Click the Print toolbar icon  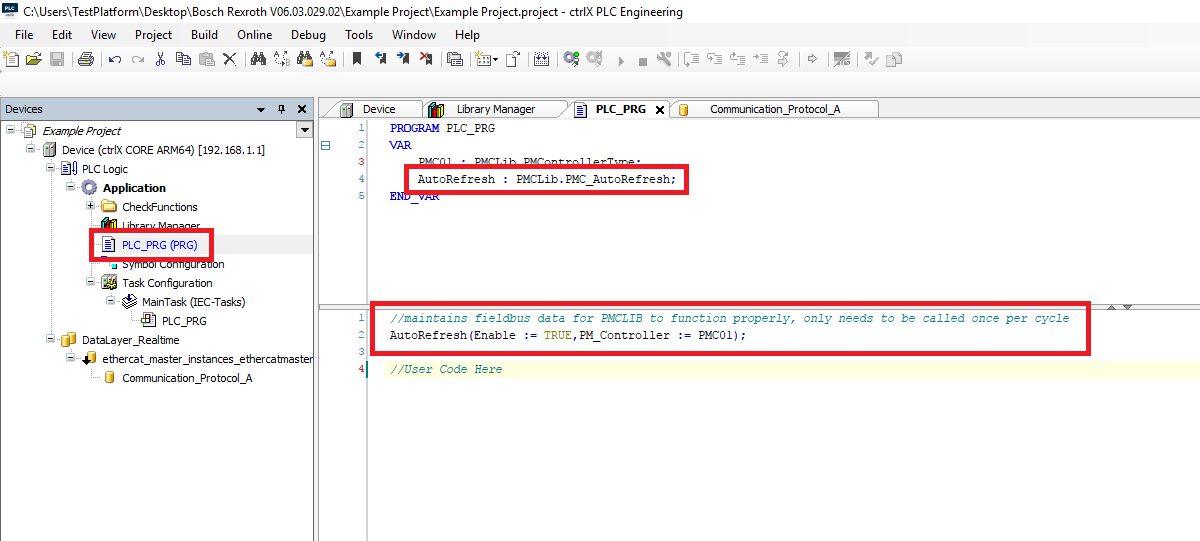click(x=86, y=59)
